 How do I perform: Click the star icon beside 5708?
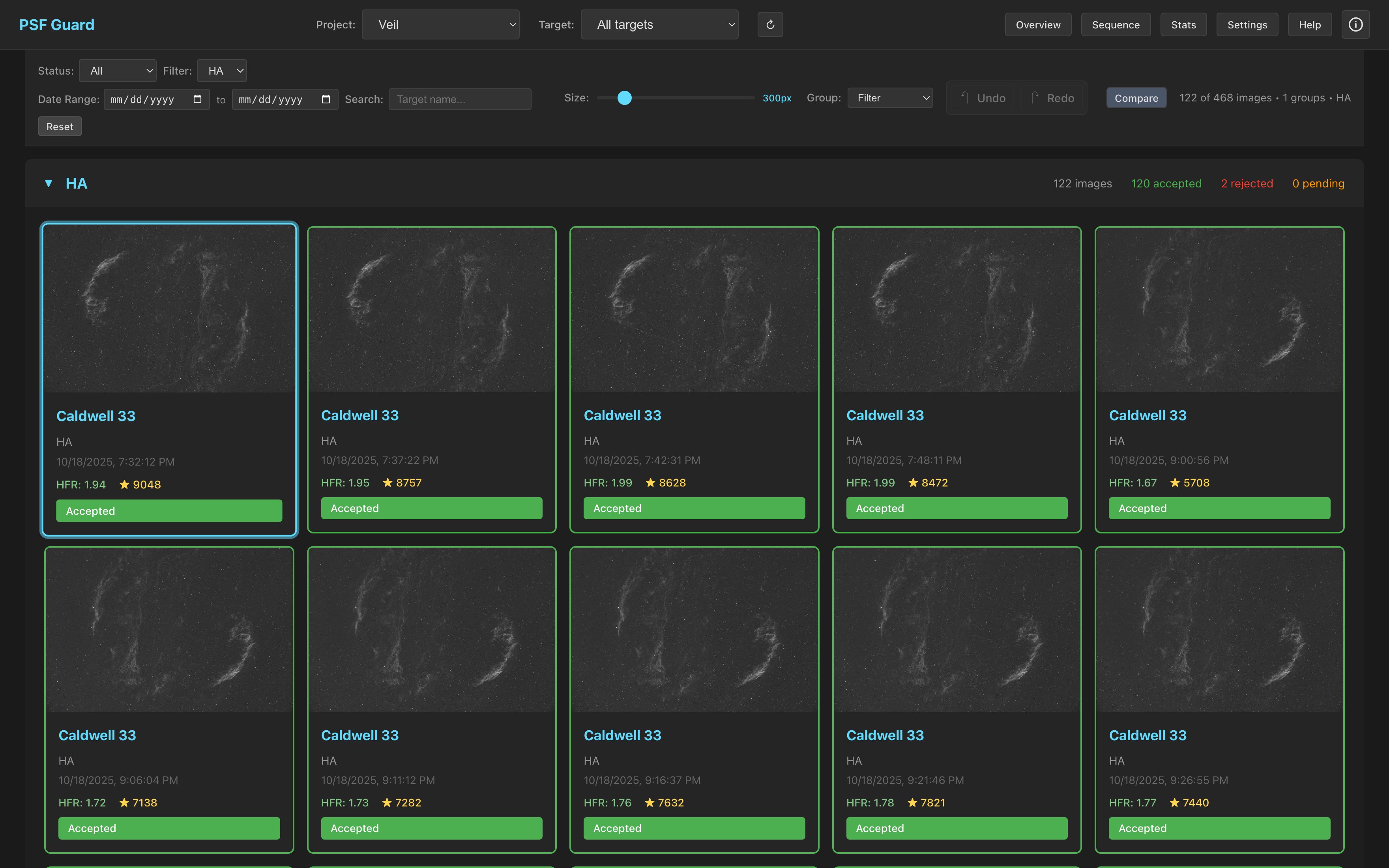1175,483
